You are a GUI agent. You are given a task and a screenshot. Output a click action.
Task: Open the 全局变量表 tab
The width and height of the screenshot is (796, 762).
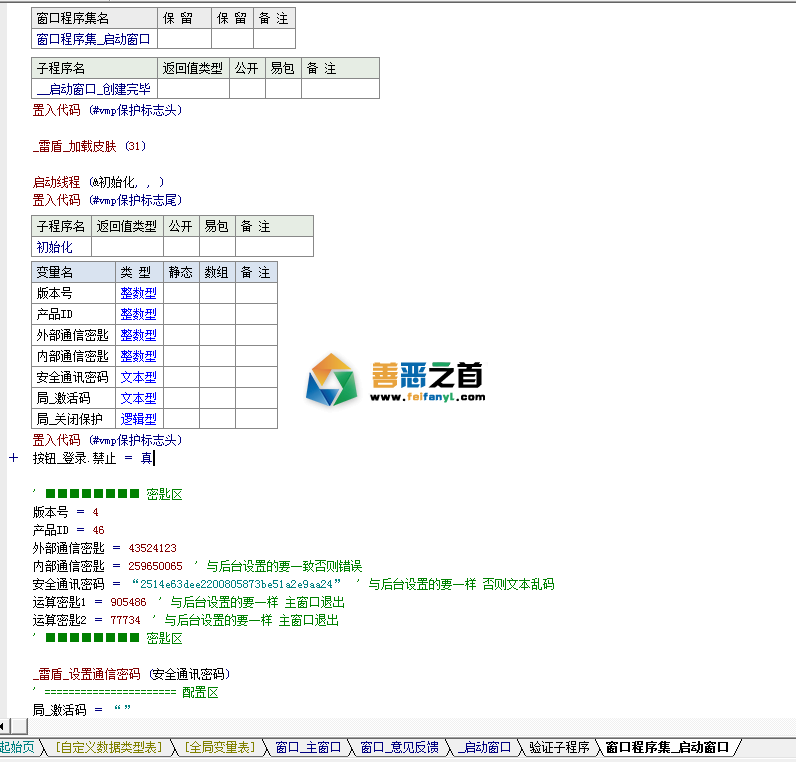(220, 747)
